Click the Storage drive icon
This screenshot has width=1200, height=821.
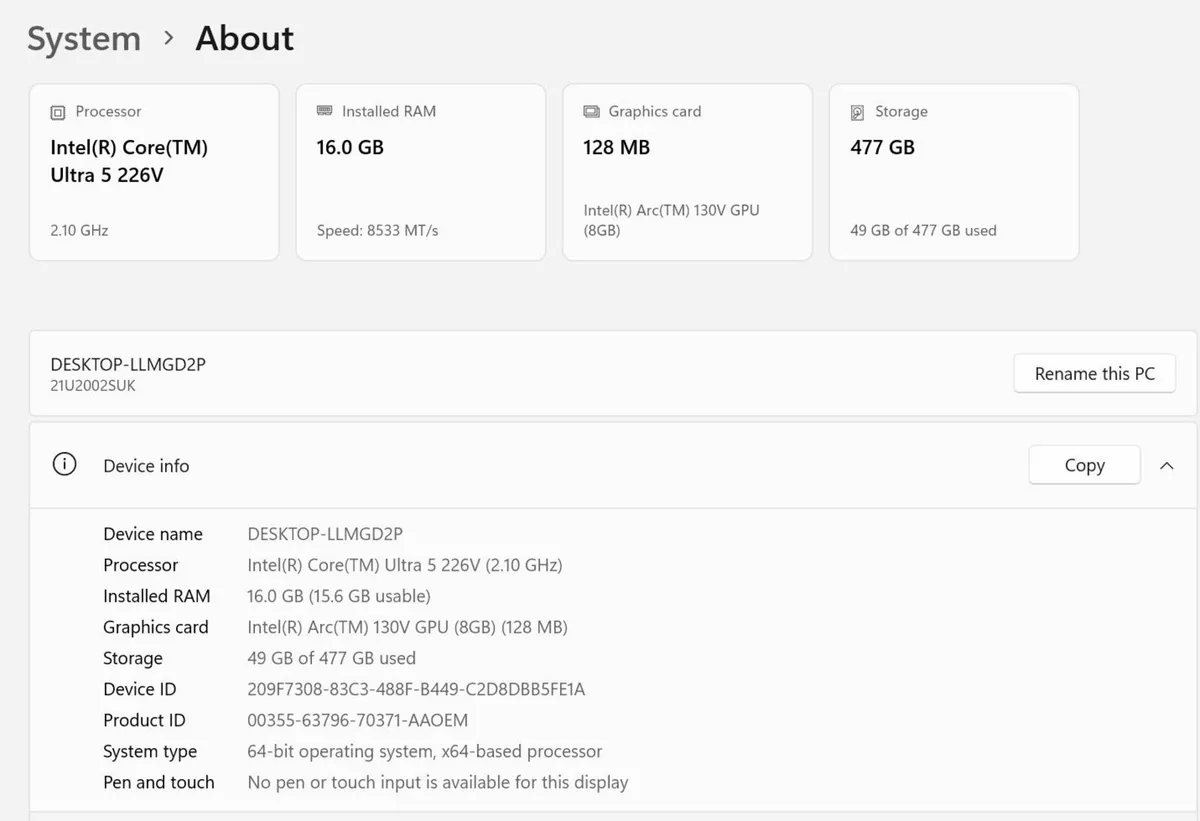pyautogui.click(x=857, y=112)
